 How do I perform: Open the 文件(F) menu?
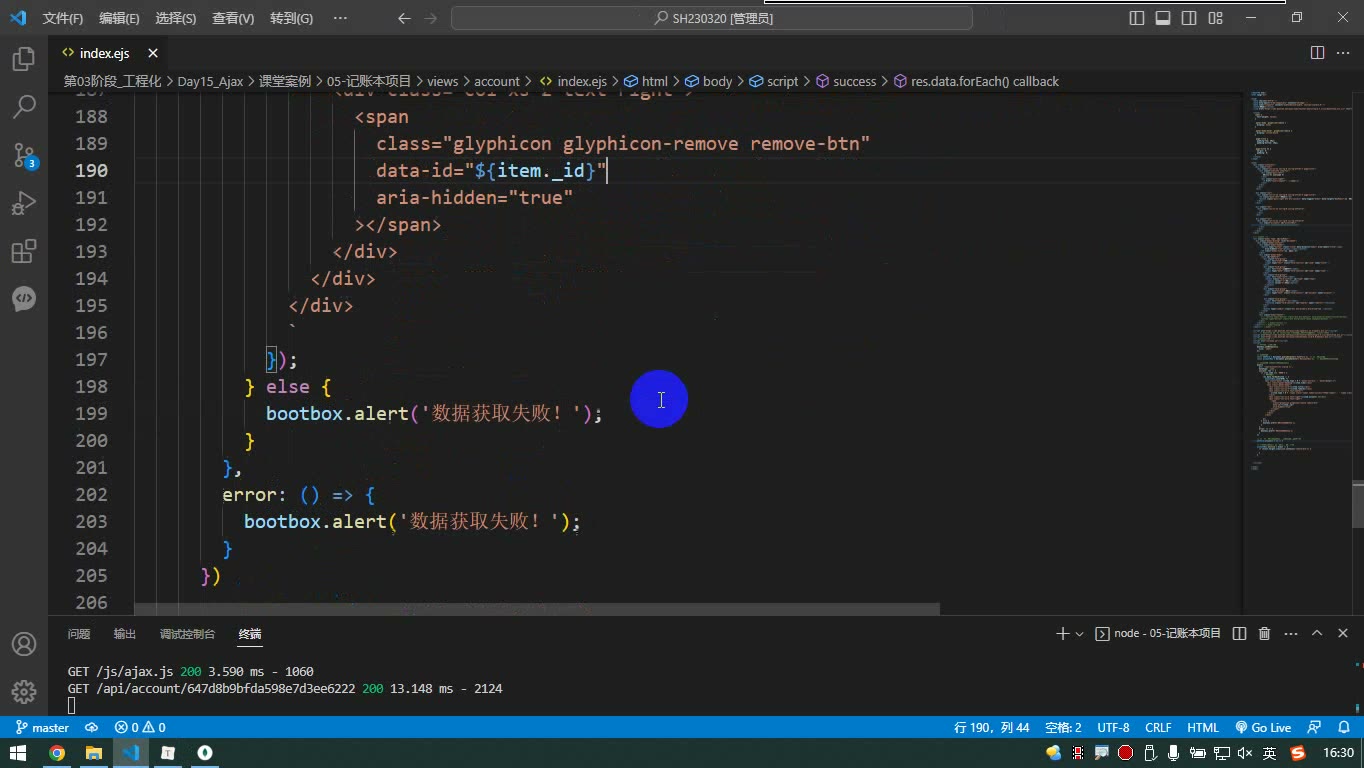tap(63, 18)
